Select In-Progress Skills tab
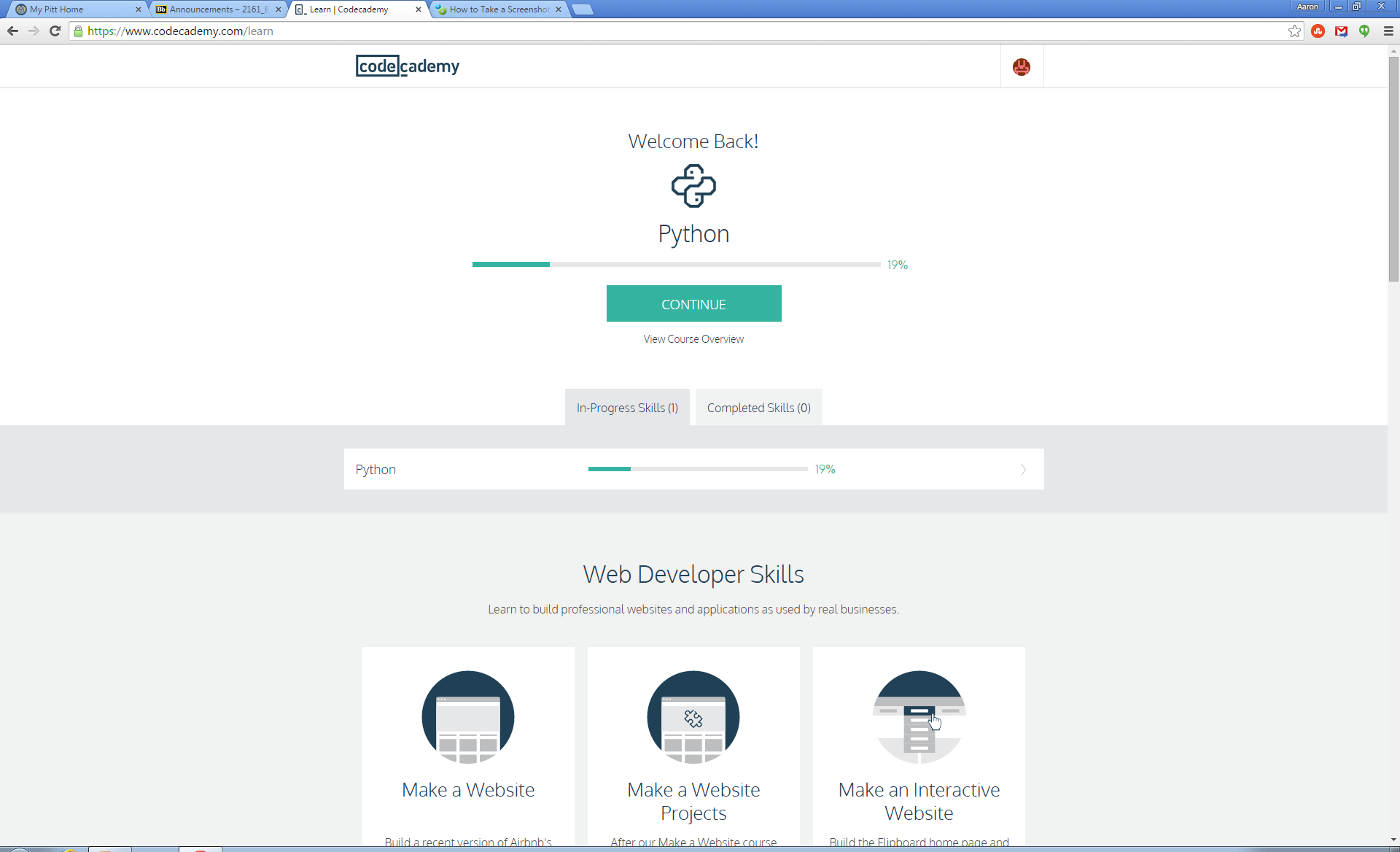 click(627, 408)
